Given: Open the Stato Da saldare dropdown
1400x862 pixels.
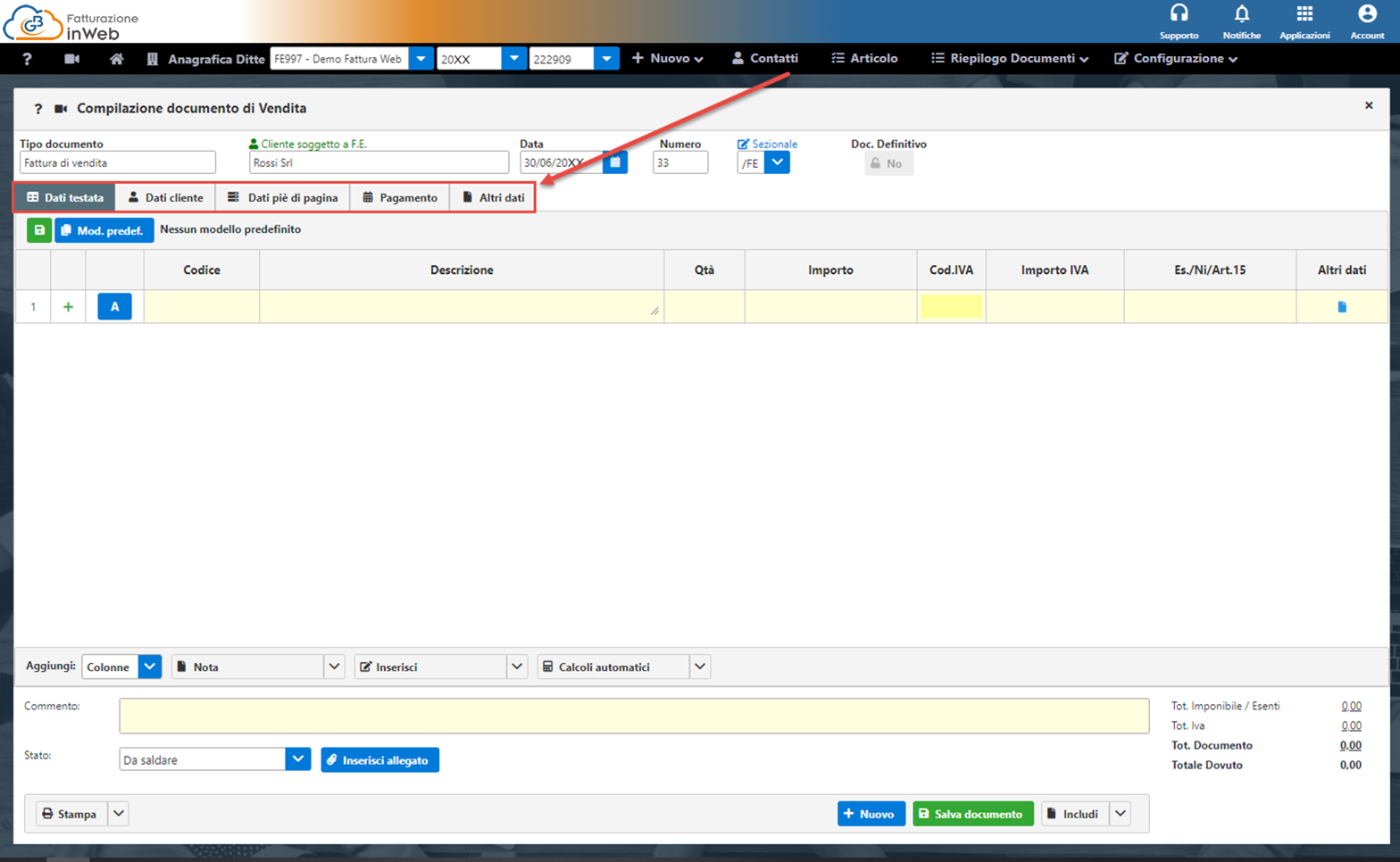Looking at the screenshot, I should pos(297,759).
